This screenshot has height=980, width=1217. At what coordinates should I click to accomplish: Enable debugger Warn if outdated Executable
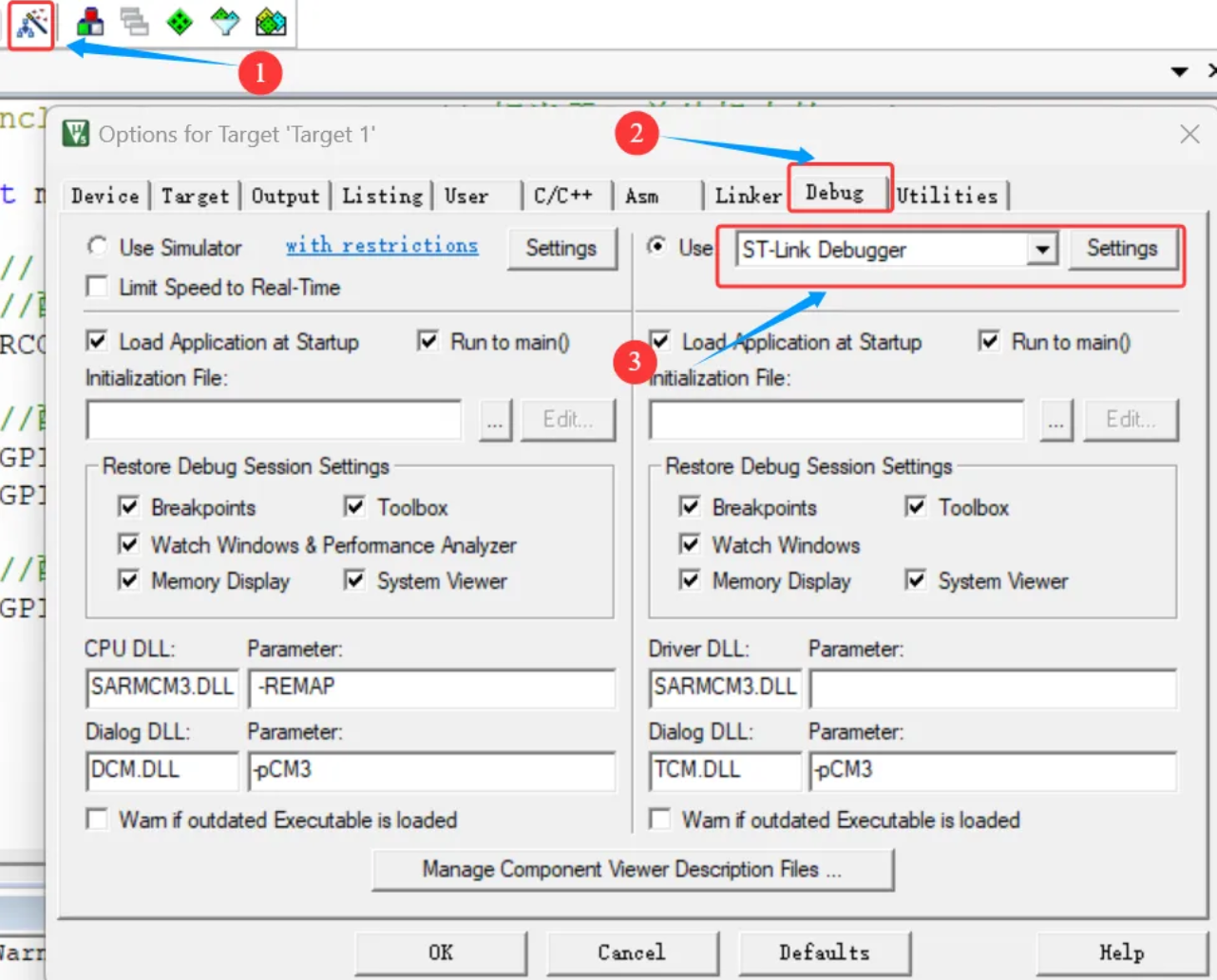coord(660,819)
